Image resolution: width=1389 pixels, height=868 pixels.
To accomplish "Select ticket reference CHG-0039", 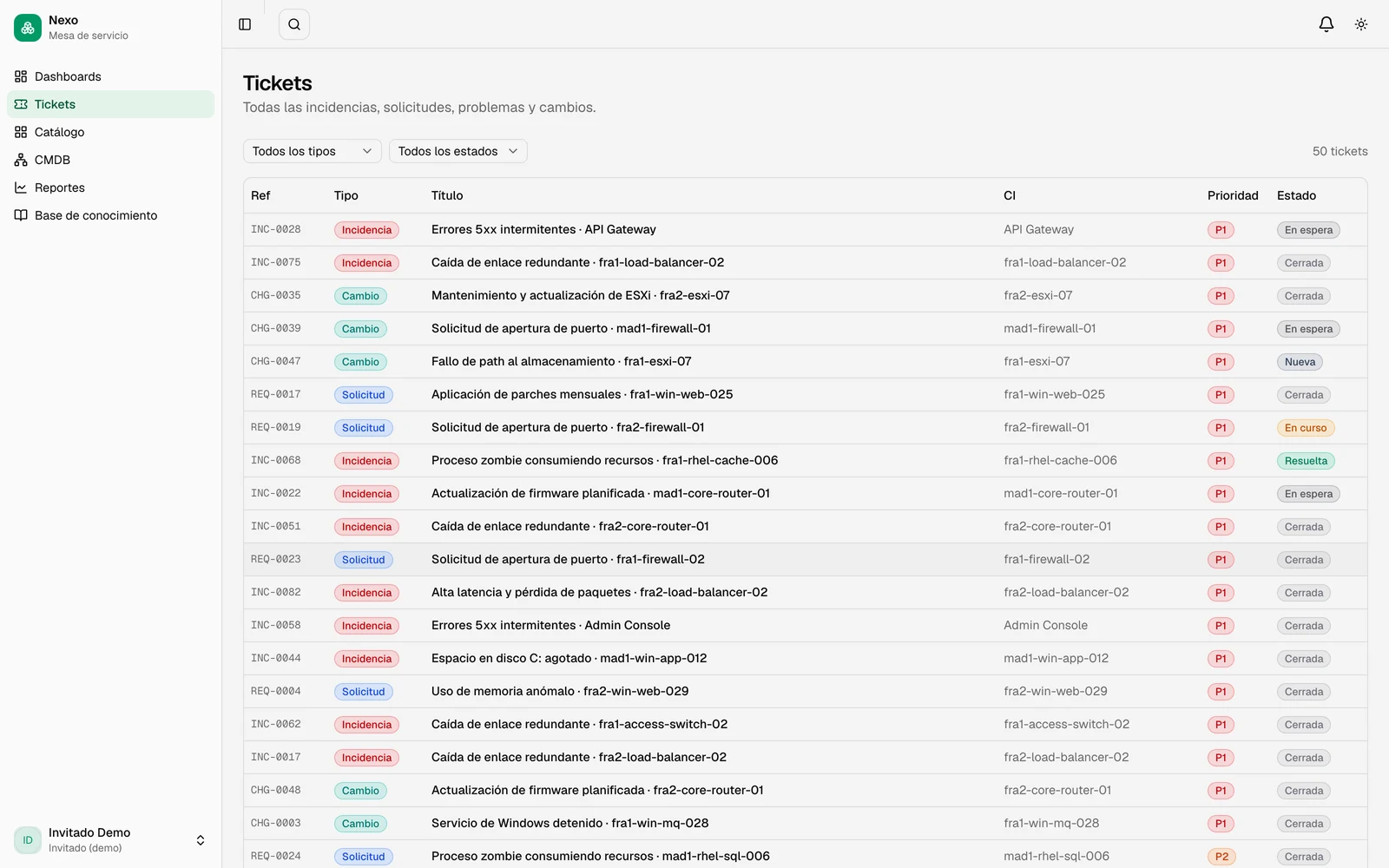I will pyautogui.click(x=276, y=329).
